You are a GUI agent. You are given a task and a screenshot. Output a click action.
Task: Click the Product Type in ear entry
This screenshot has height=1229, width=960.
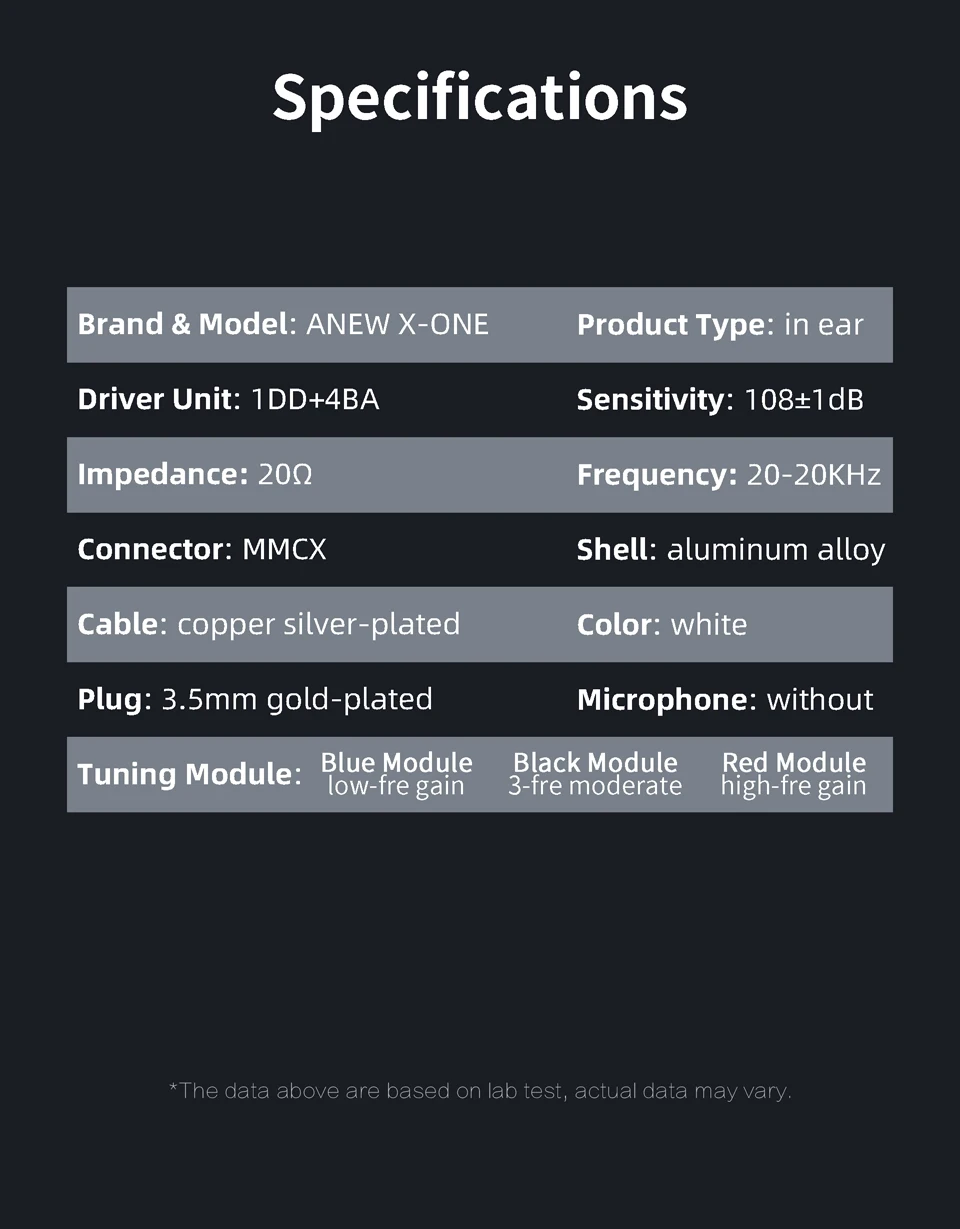(720, 324)
